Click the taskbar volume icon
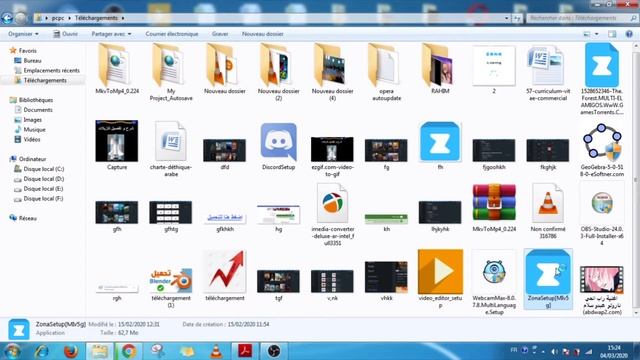The width and height of the screenshot is (640, 360). [x=554, y=351]
